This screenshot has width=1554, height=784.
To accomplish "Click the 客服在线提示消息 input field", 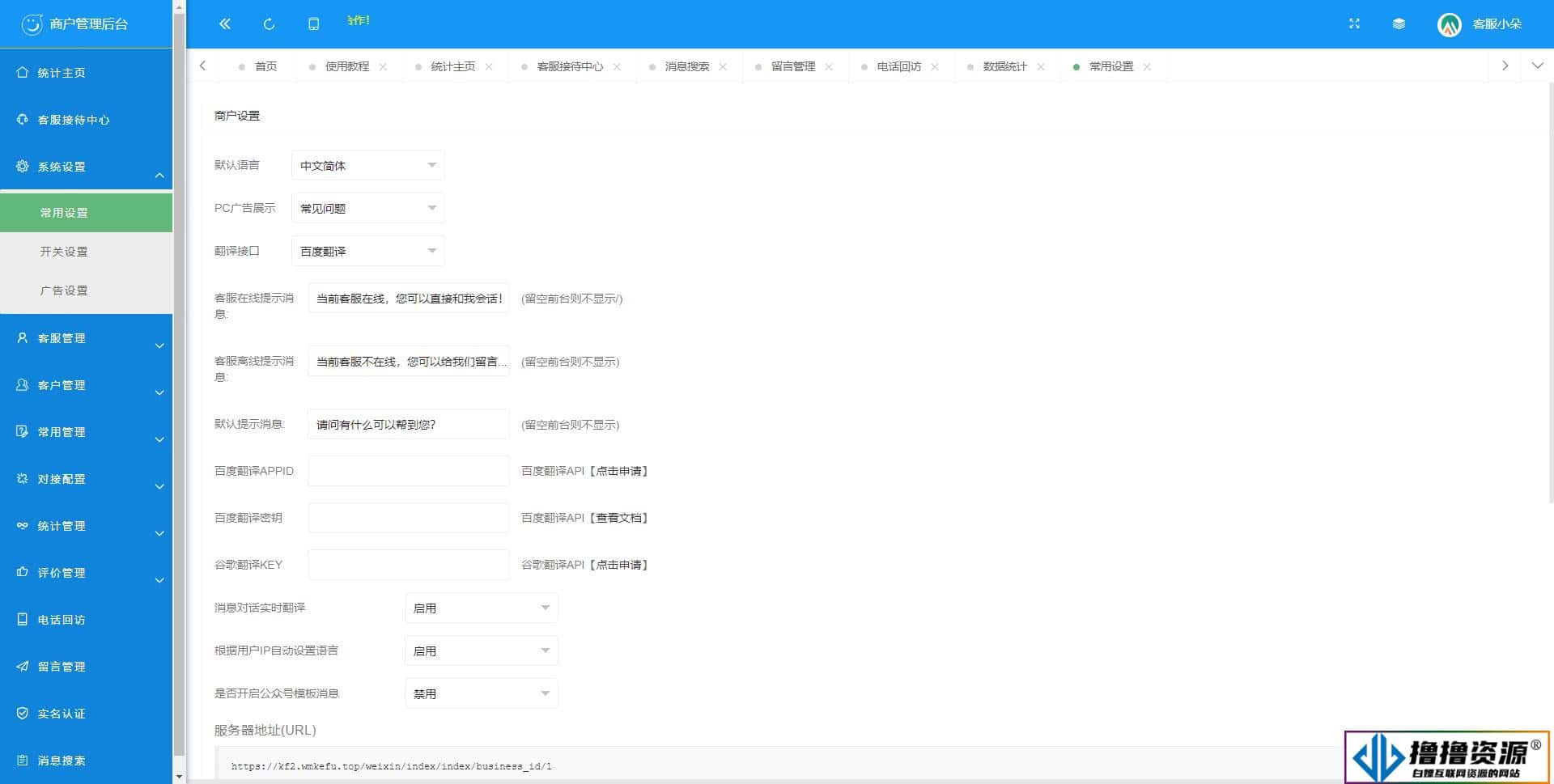I will 408,298.
